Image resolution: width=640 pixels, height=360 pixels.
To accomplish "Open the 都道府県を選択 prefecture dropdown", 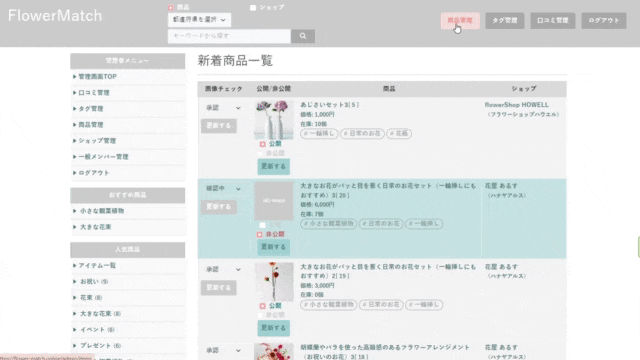I will pos(199,20).
